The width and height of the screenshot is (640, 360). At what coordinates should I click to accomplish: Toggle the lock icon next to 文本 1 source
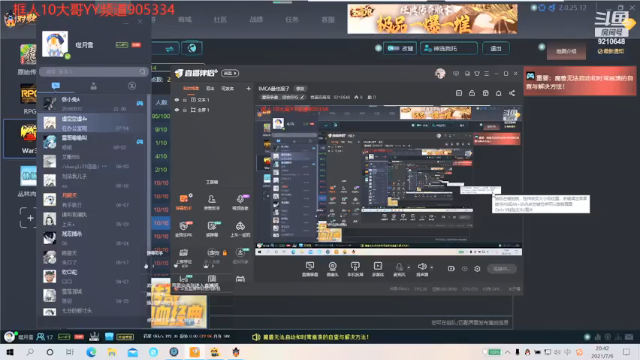point(184,100)
